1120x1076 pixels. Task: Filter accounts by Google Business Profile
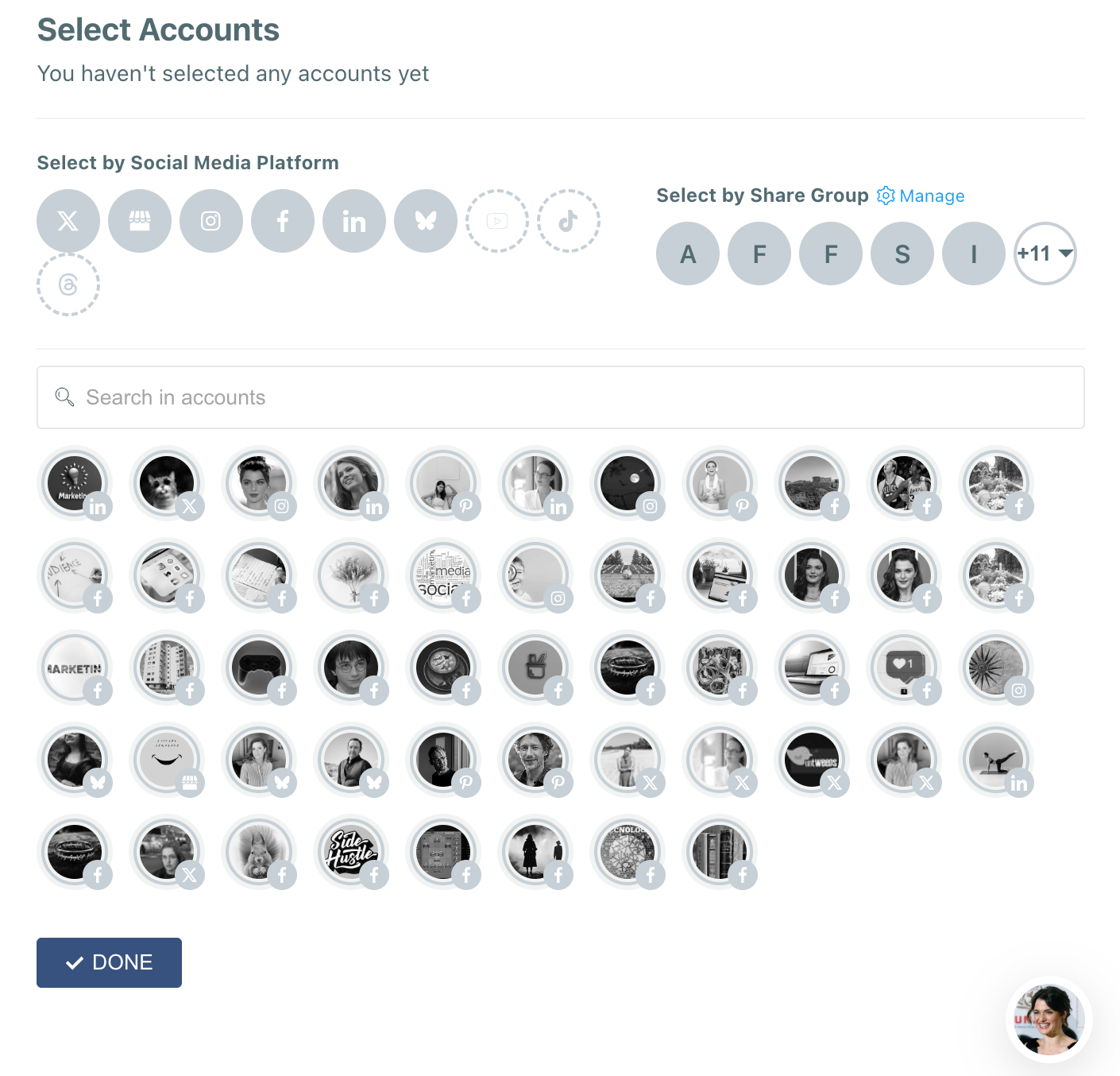point(139,221)
